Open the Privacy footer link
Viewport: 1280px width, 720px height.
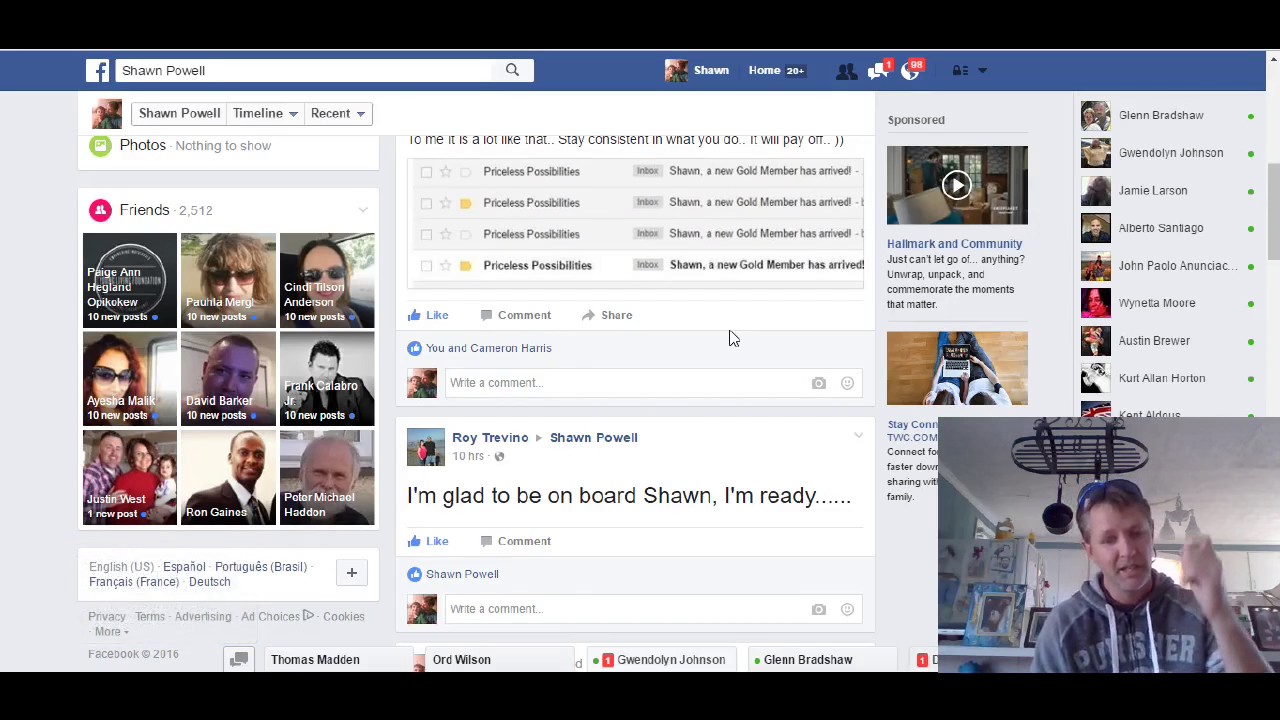pos(107,617)
